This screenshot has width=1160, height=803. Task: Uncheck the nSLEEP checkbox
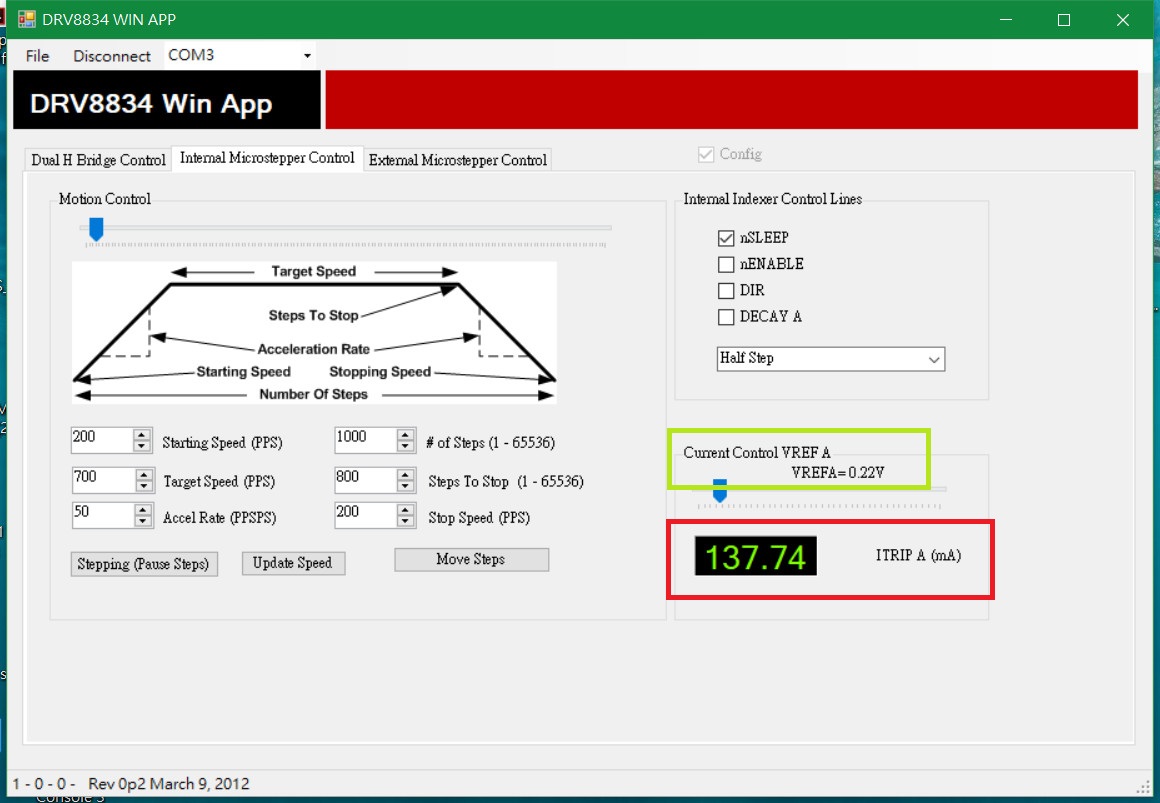coord(726,238)
